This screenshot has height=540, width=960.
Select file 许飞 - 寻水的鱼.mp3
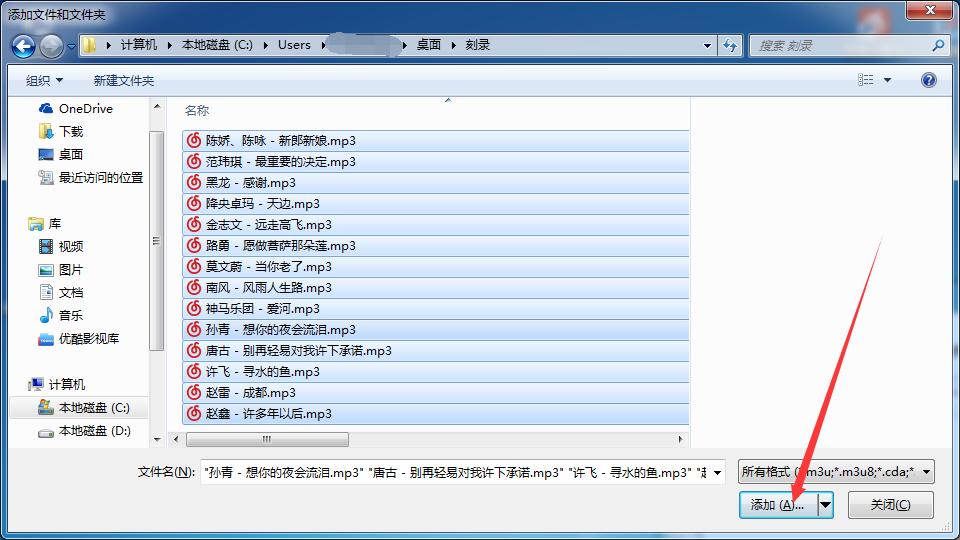(x=435, y=372)
